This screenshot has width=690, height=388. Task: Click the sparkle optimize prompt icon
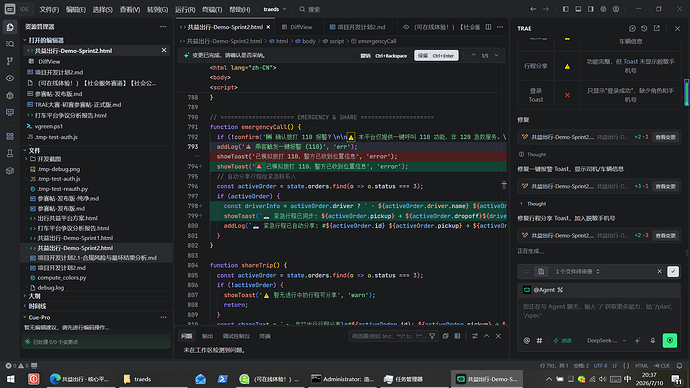coord(637,340)
